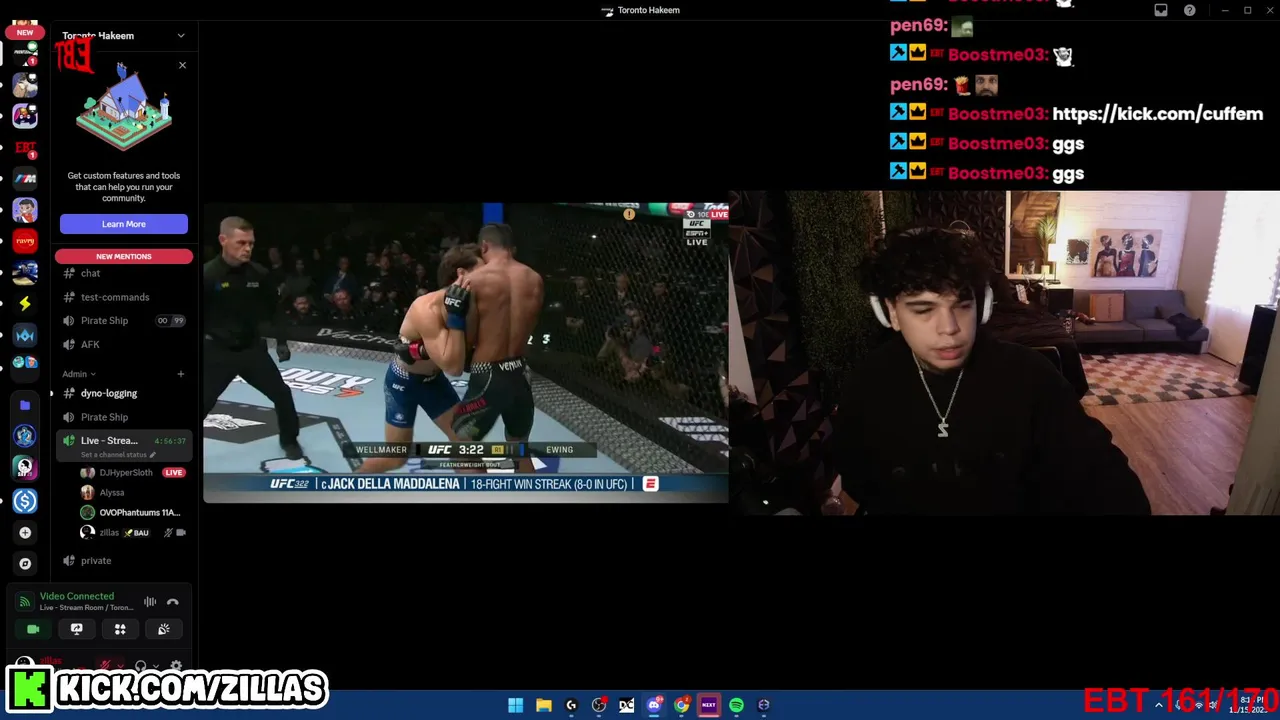Show hidden system tray icons
The height and width of the screenshot is (720, 1280).
point(1159,705)
